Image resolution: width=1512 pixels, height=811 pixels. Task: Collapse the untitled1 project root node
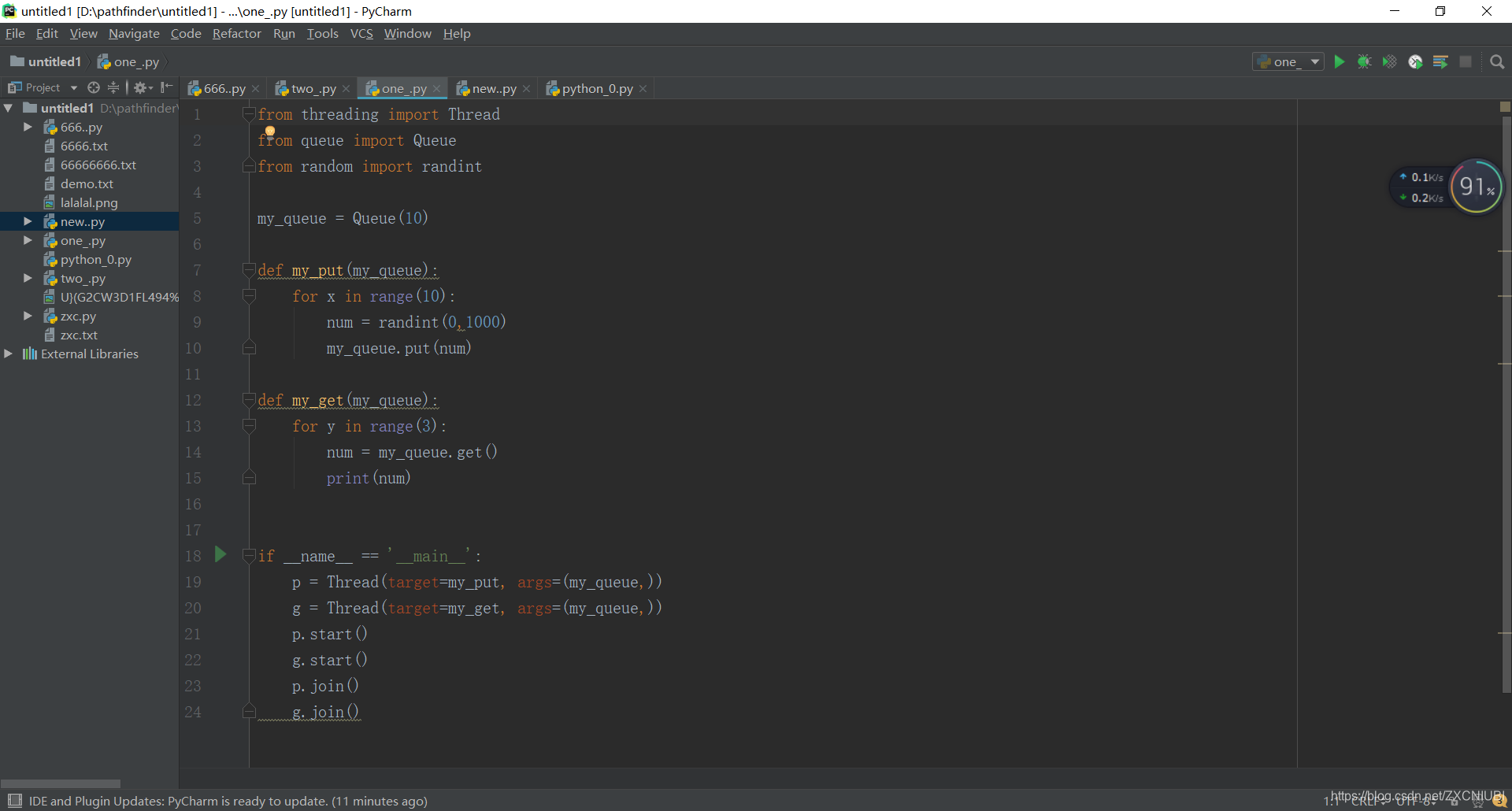pyautogui.click(x=8, y=108)
